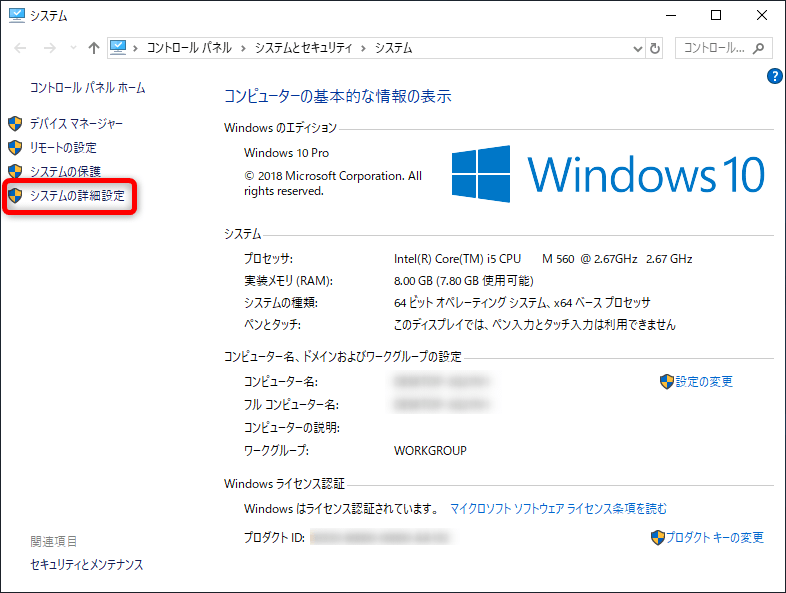Screen dimensions: 786x593
Task: Select the WORKGROUP value
Action: pyautogui.click(x=430, y=451)
